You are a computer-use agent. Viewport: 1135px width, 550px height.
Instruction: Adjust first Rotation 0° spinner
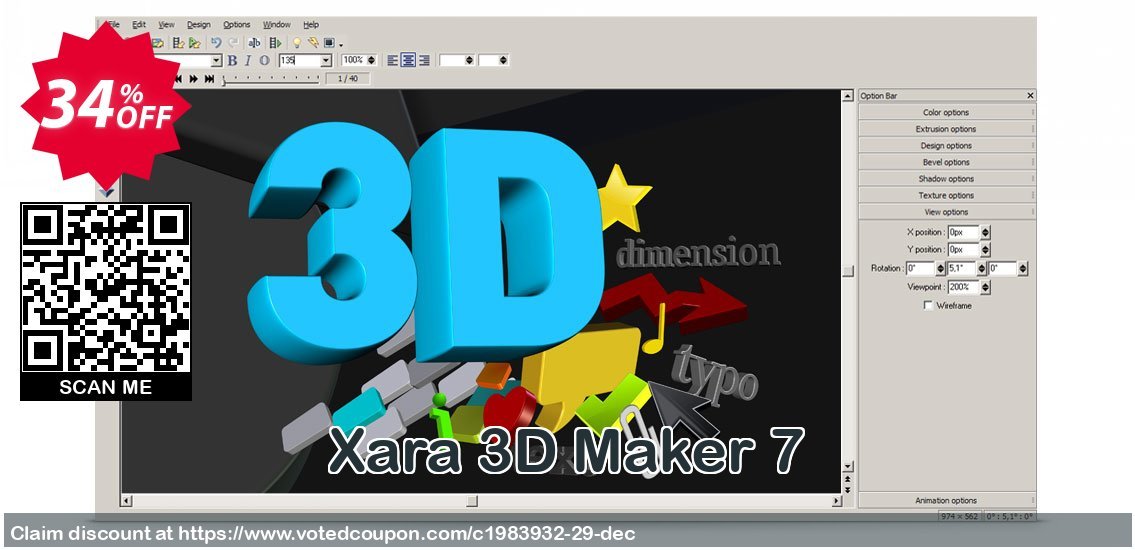[x=940, y=268]
